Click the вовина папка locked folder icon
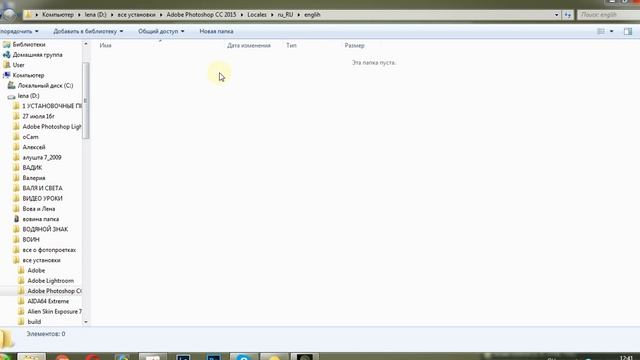Image resolution: width=640 pixels, height=360 pixels. pyautogui.click(x=16, y=219)
